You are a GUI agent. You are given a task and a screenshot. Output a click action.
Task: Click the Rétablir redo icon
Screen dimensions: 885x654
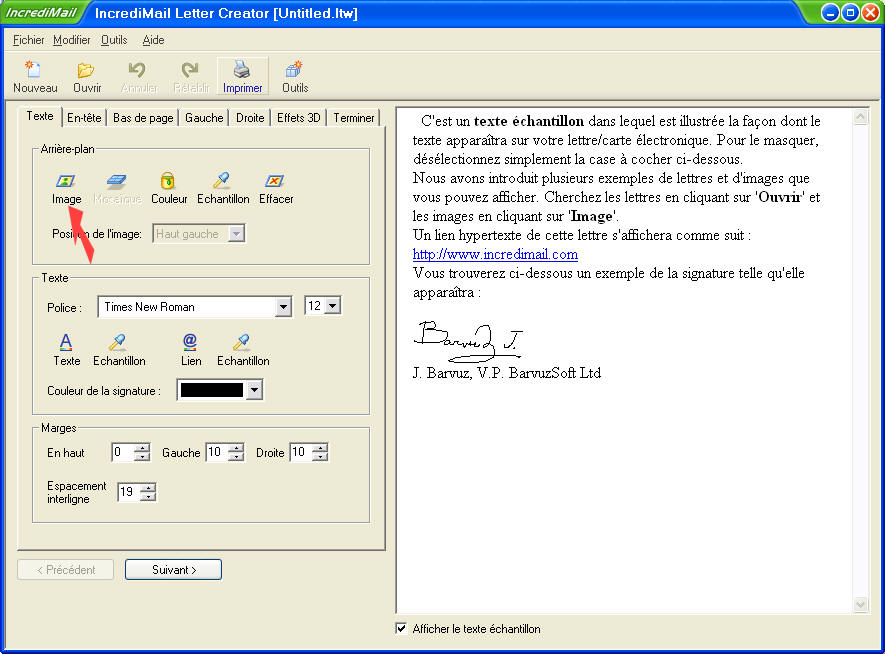pos(191,77)
